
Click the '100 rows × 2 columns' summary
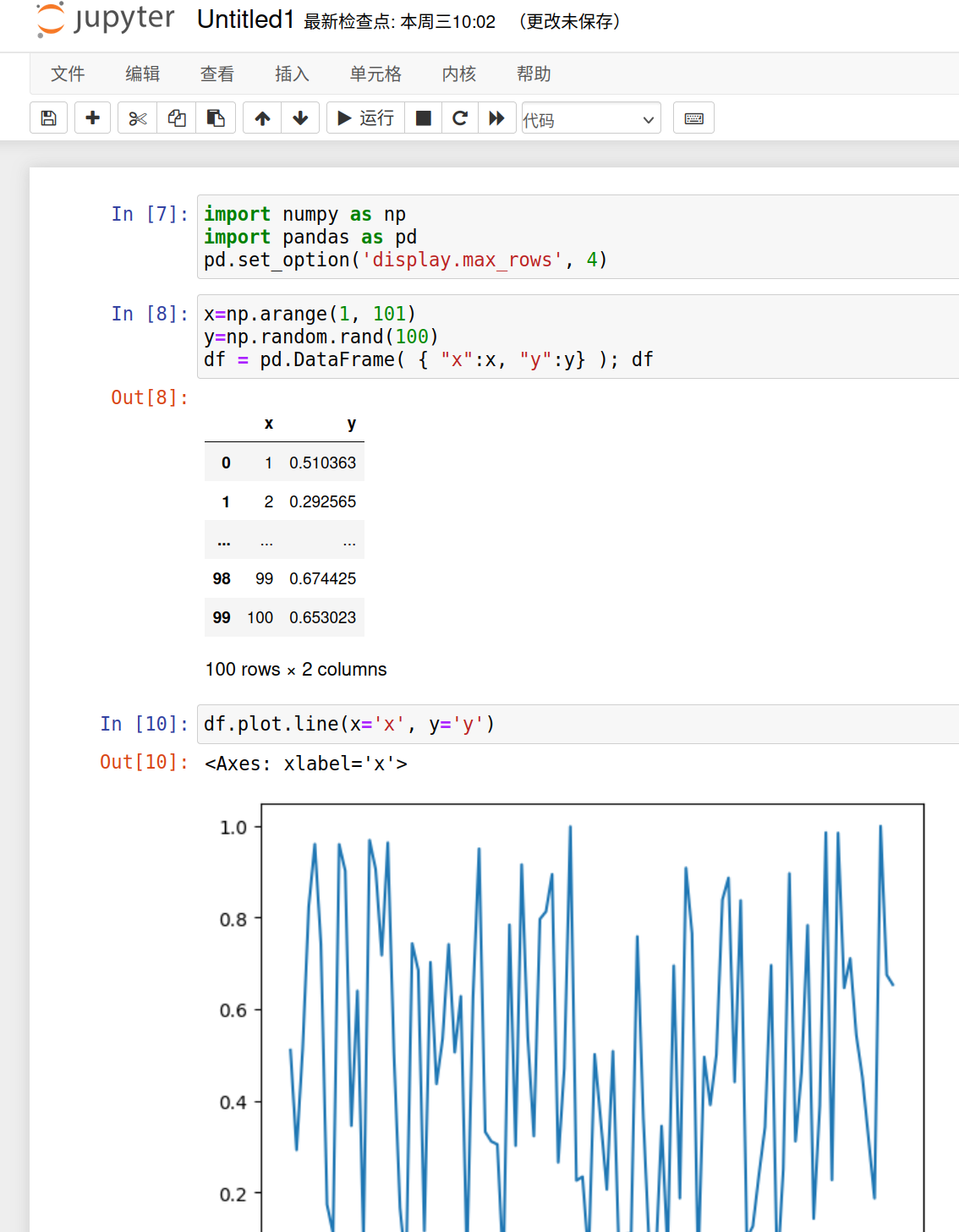click(x=296, y=669)
